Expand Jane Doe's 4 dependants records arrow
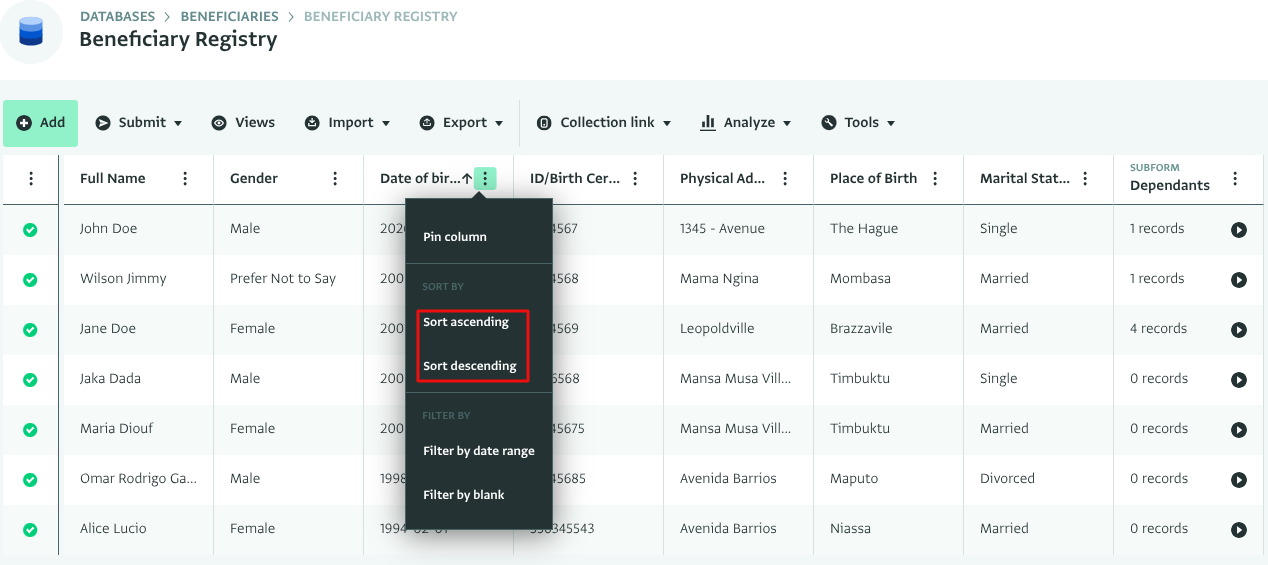 (1239, 330)
